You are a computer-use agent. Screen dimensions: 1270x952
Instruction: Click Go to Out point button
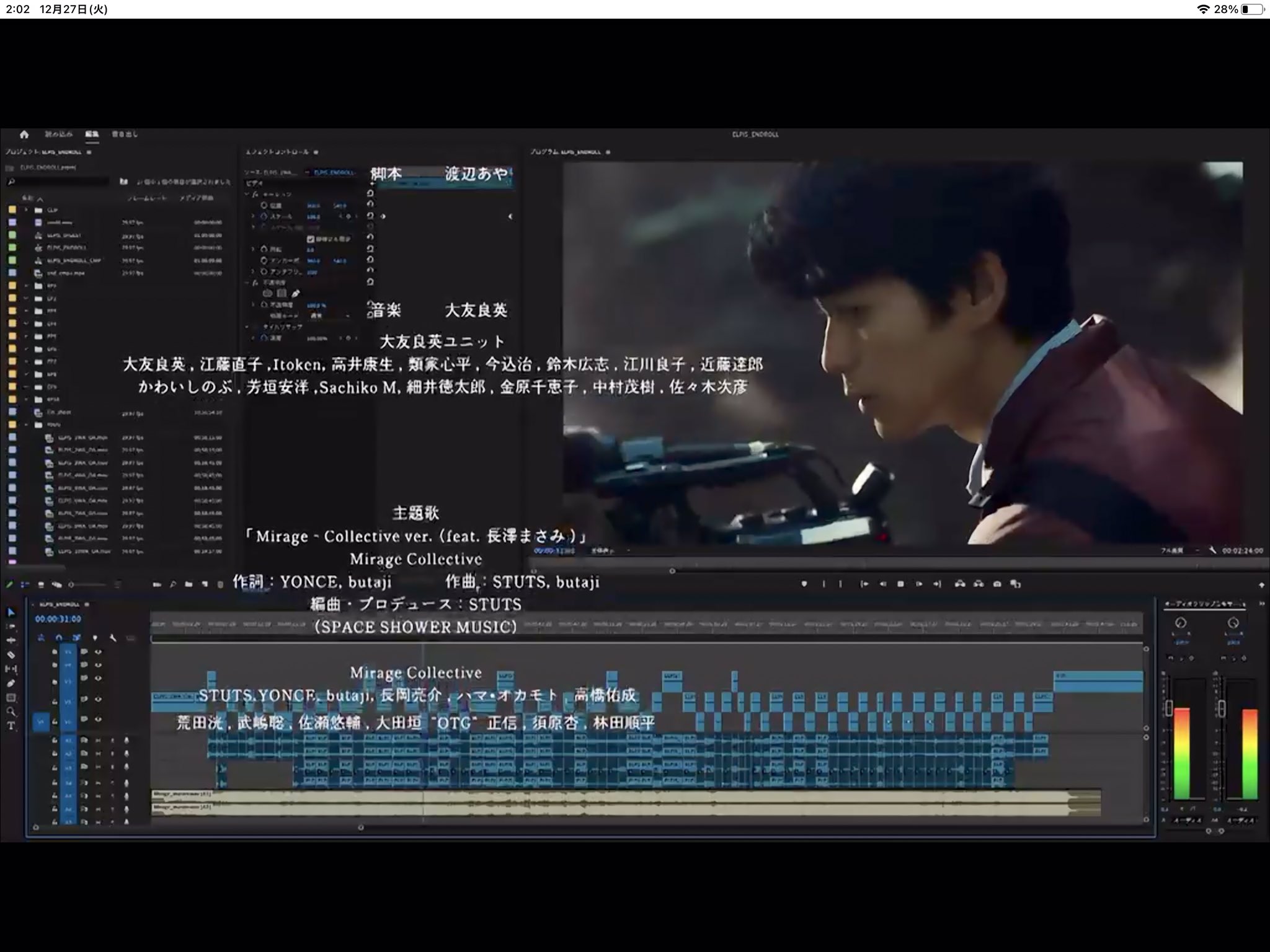pyautogui.click(x=937, y=584)
